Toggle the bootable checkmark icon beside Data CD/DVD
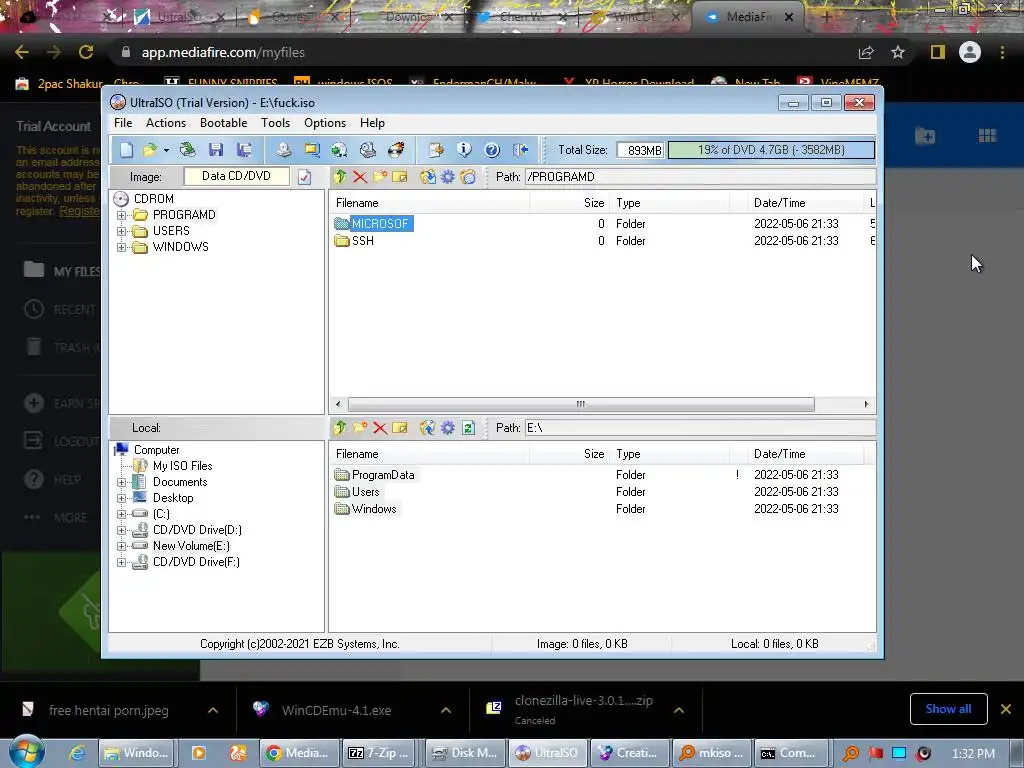This screenshot has height=768, width=1024. pos(304,177)
